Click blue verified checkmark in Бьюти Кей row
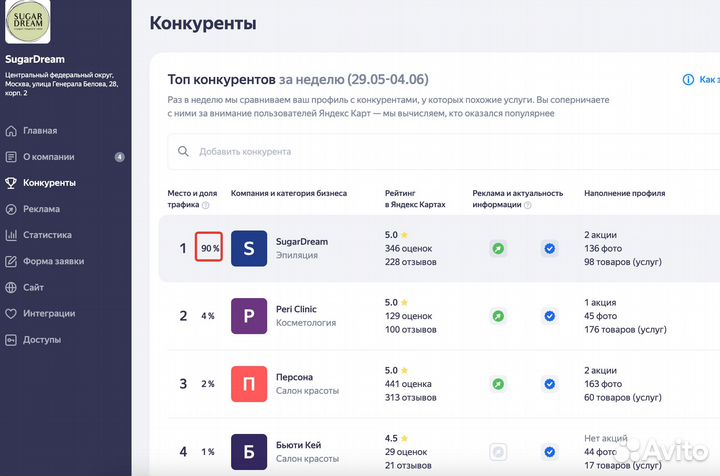Viewport: 720px width, 476px height. pyautogui.click(x=550, y=452)
